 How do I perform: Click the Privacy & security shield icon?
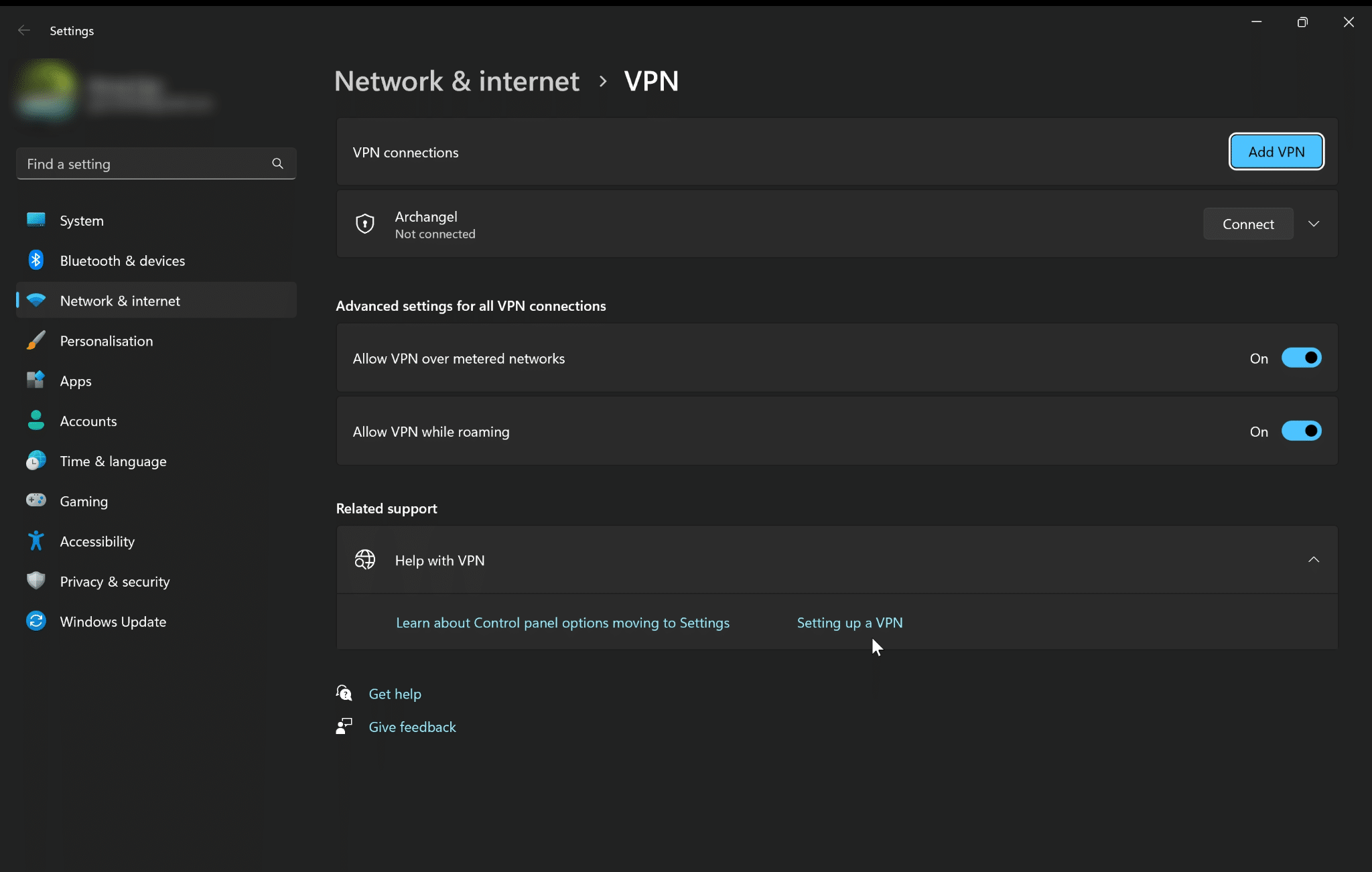36,581
